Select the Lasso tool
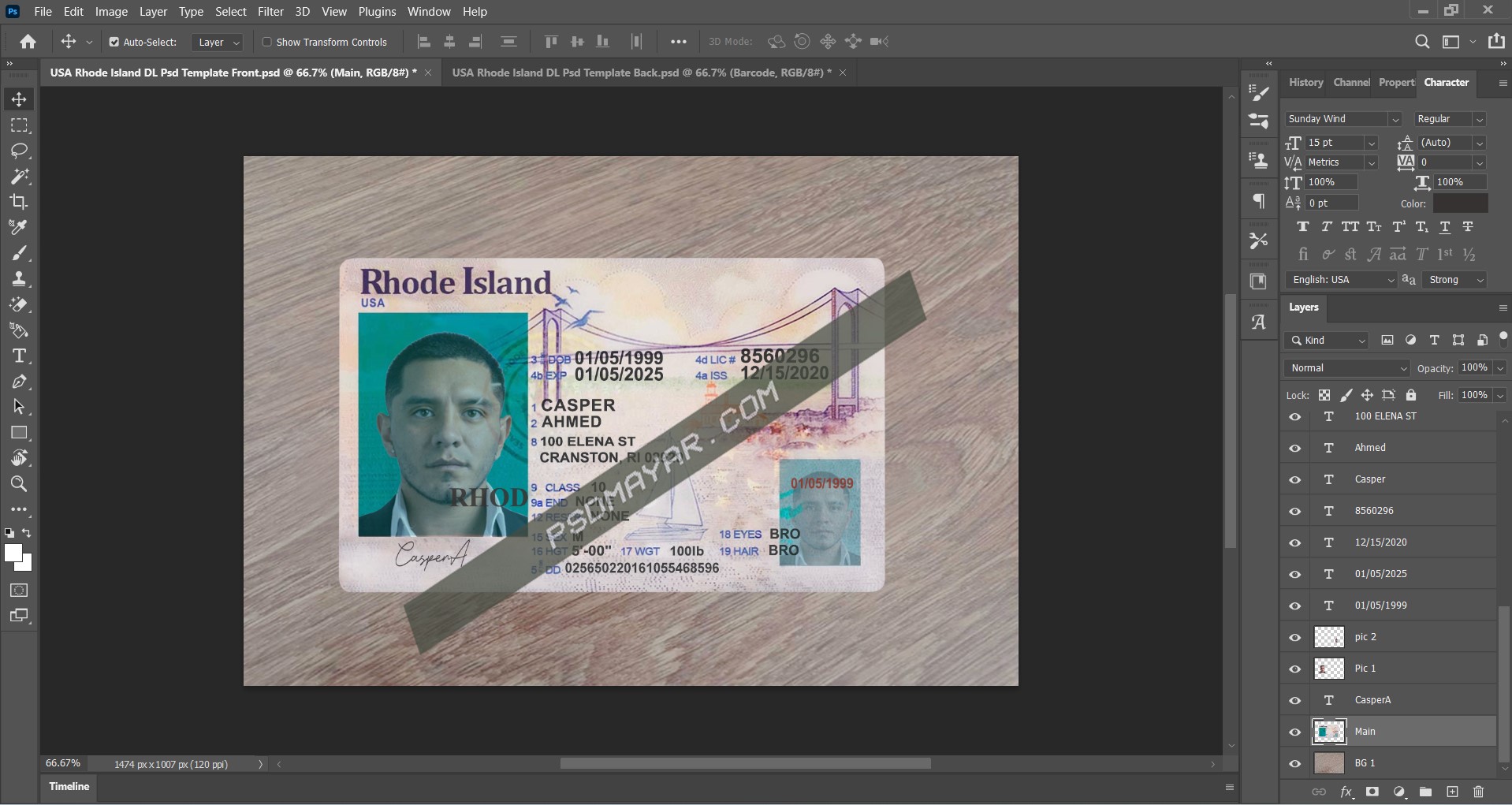The width and height of the screenshot is (1512, 805). 19,151
